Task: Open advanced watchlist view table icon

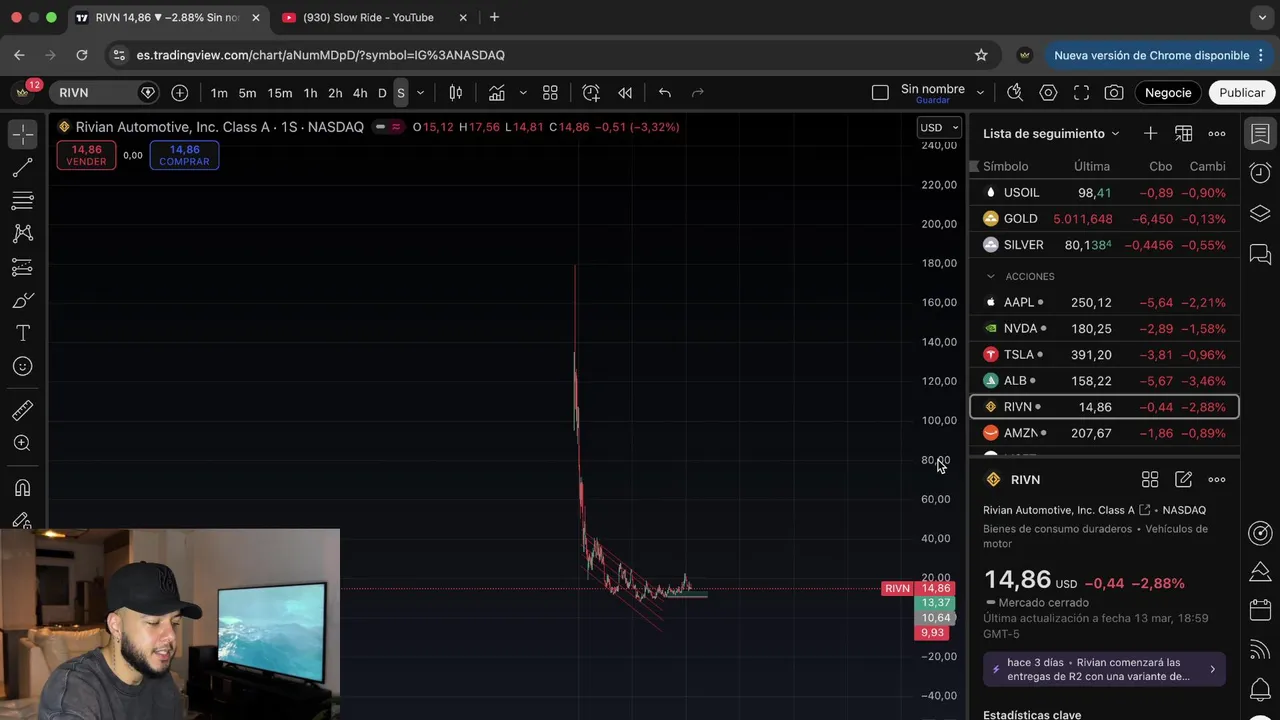Action: coord(1184,133)
